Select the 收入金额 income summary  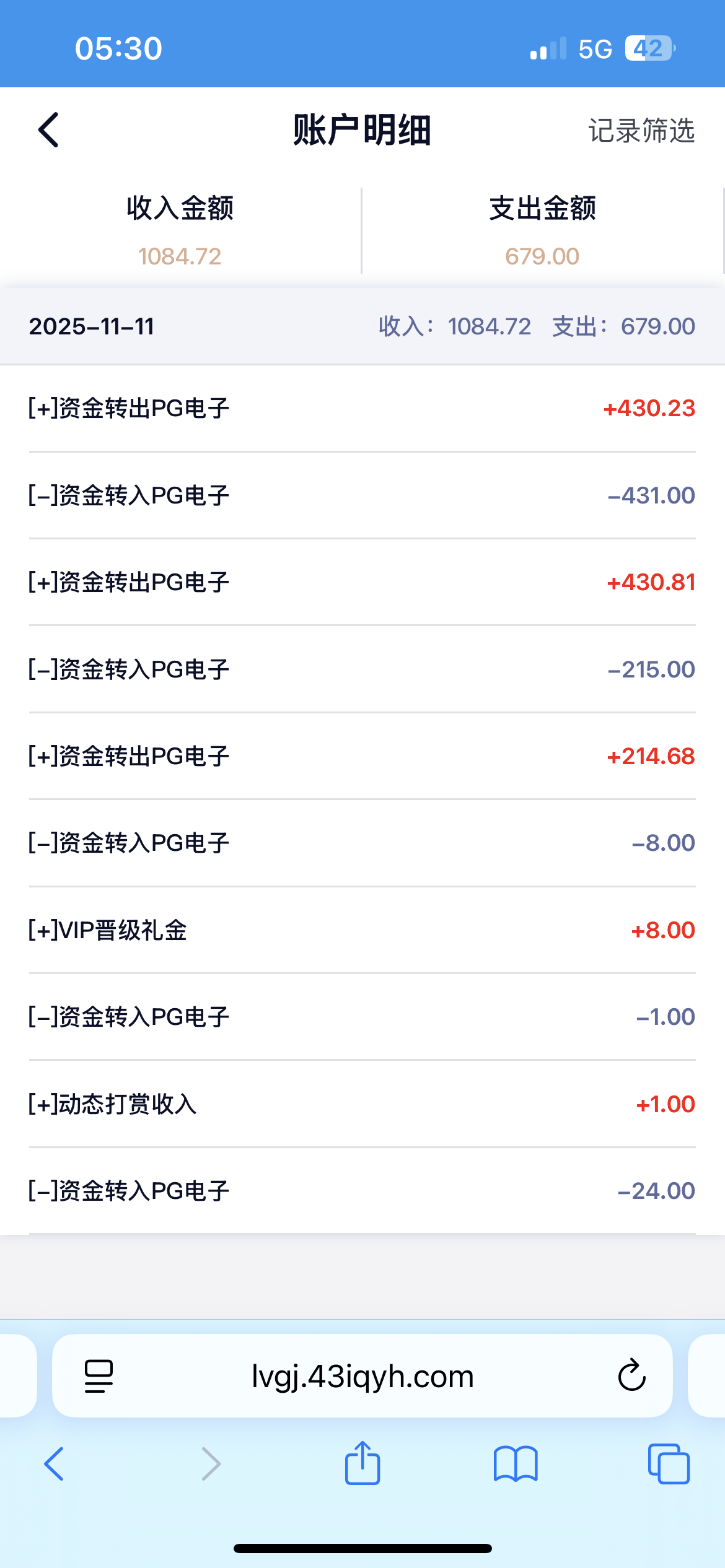point(180,230)
